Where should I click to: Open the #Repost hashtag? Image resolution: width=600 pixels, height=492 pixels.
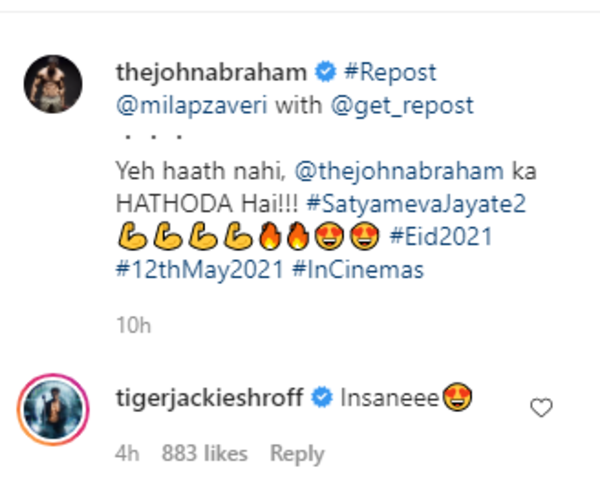click(390, 73)
